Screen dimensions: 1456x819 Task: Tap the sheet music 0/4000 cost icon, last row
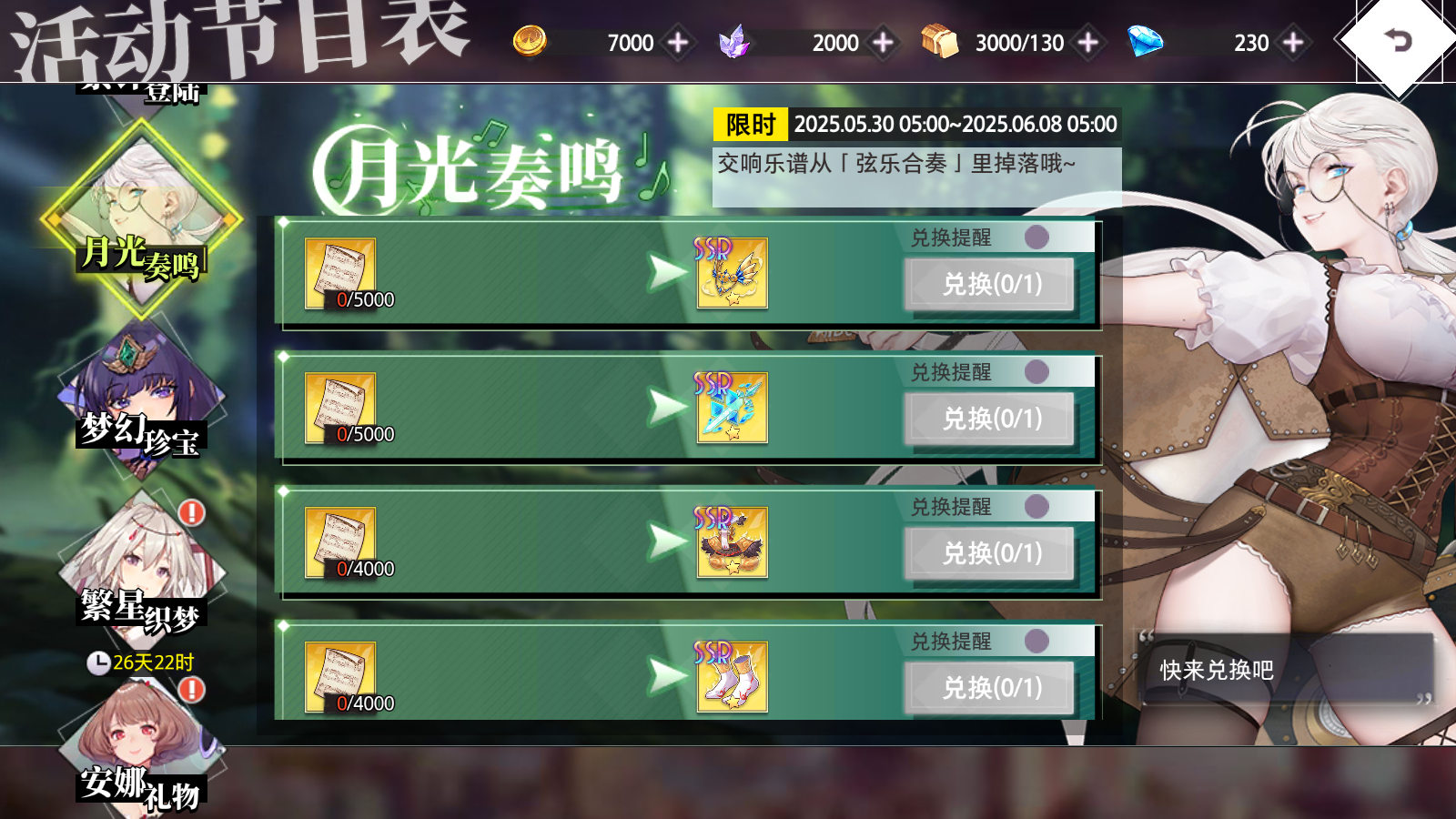[340, 677]
